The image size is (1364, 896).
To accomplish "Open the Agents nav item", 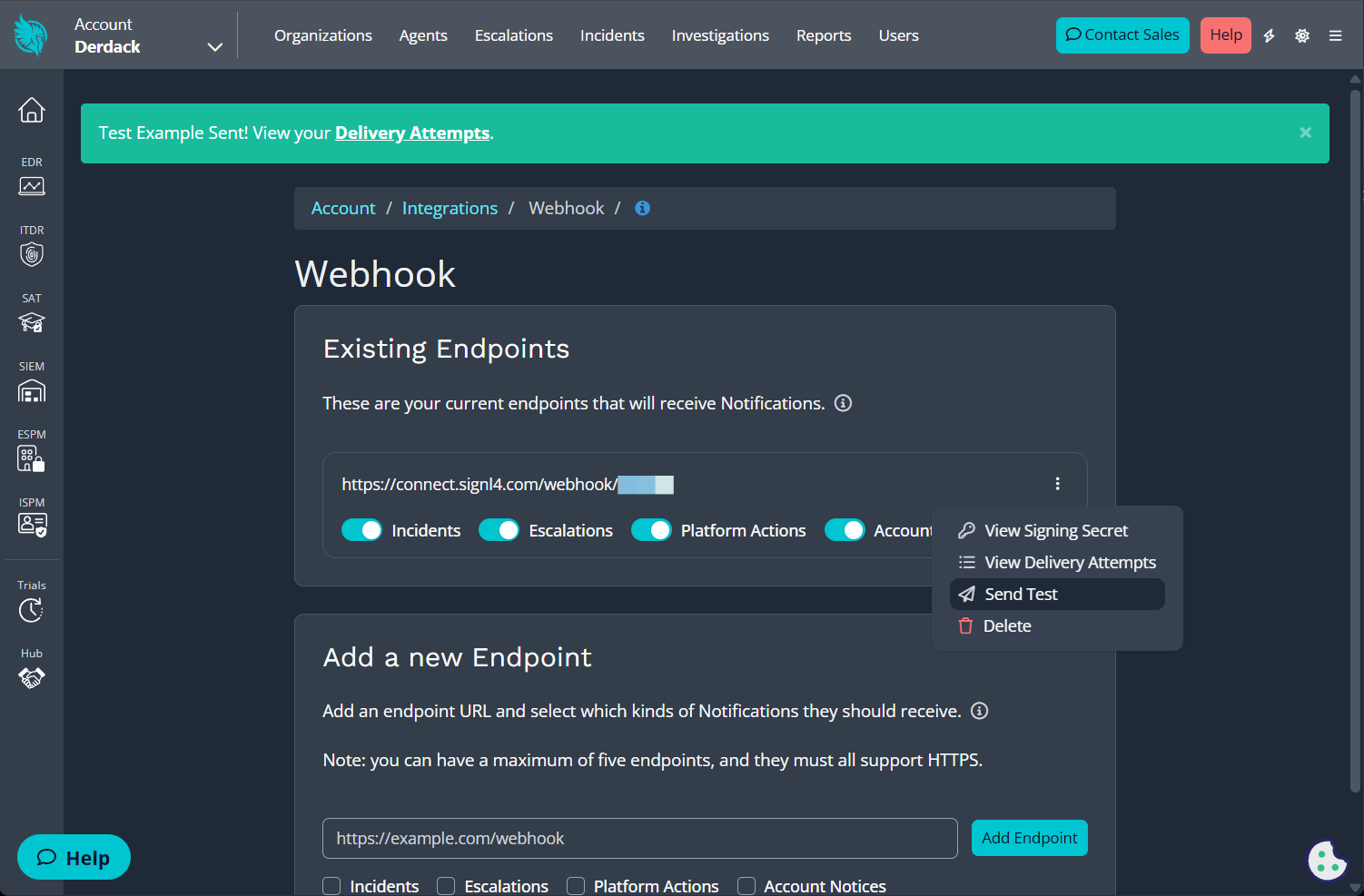I will (x=423, y=35).
